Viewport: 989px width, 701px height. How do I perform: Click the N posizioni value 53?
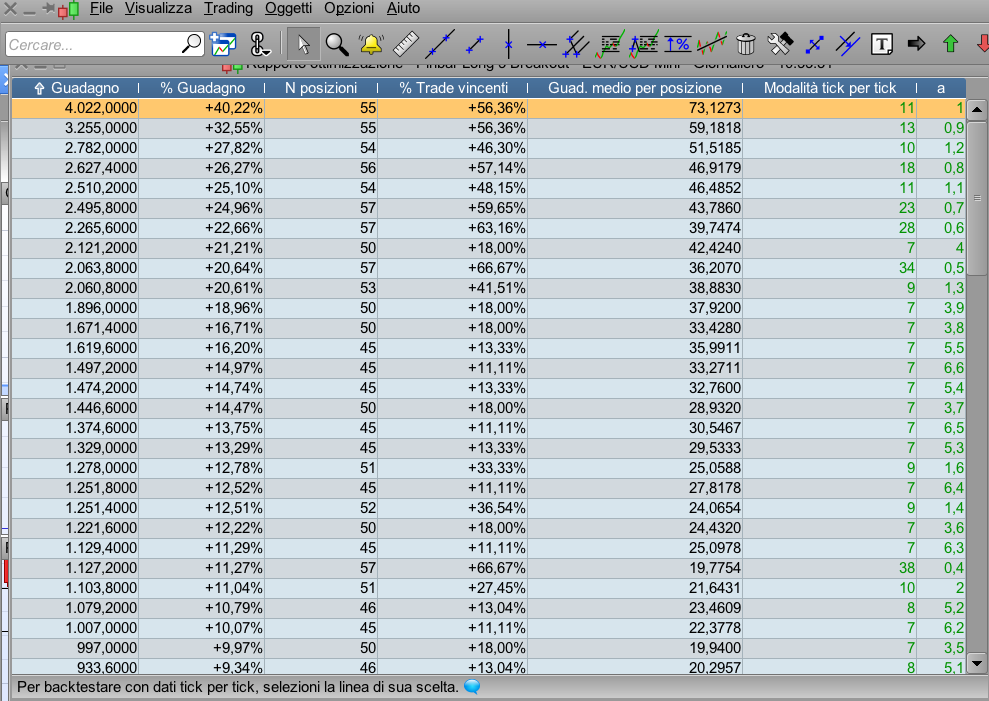click(368, 288)
